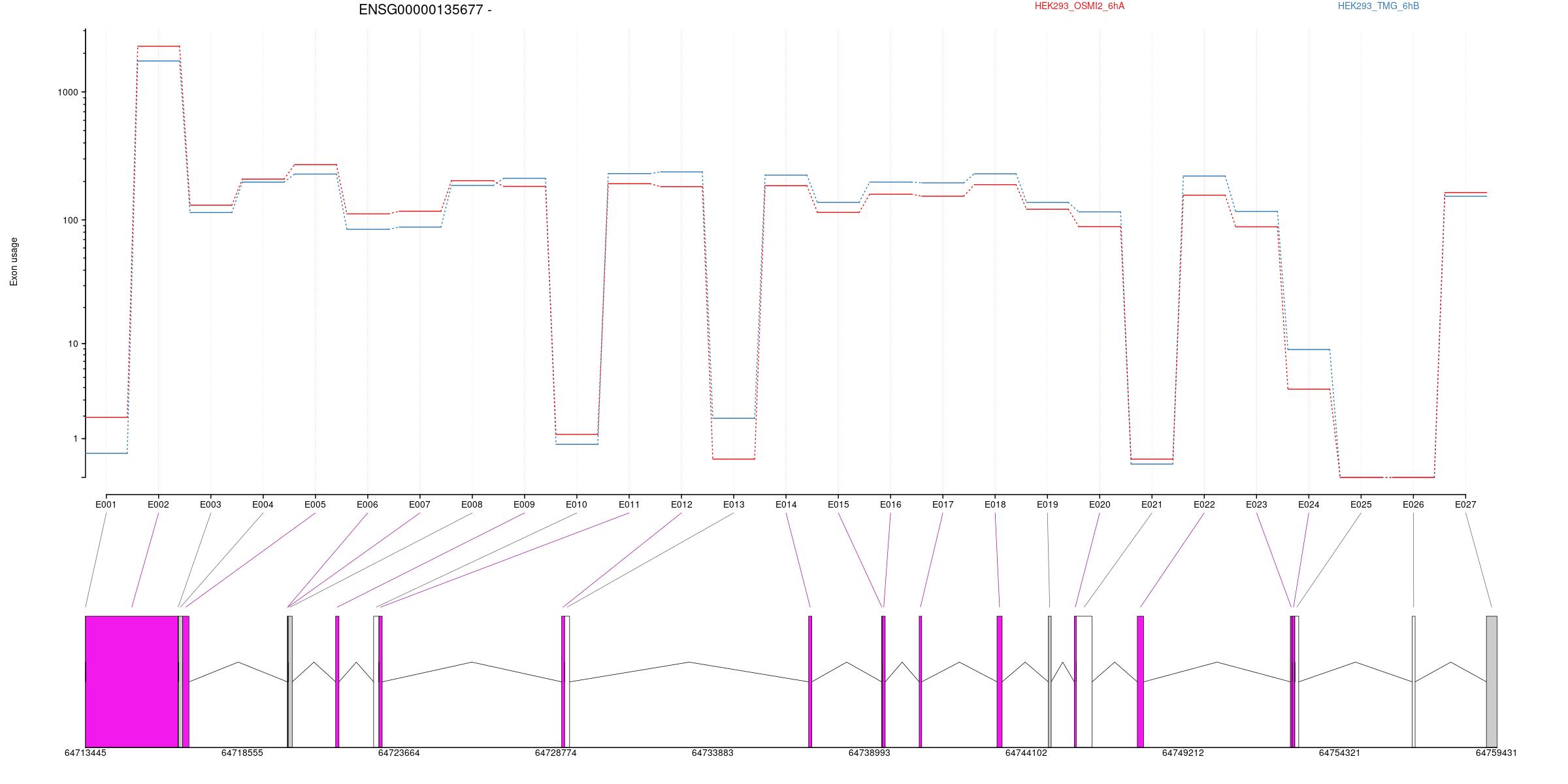Viewport: 1568px width, 784px height.
Task: Select exon label E012
Action: pos(681,504)
